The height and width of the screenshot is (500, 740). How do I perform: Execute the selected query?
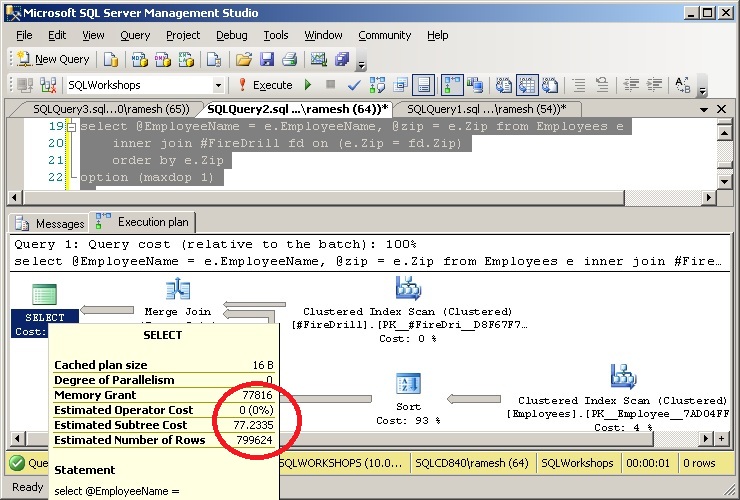(265, 85)
